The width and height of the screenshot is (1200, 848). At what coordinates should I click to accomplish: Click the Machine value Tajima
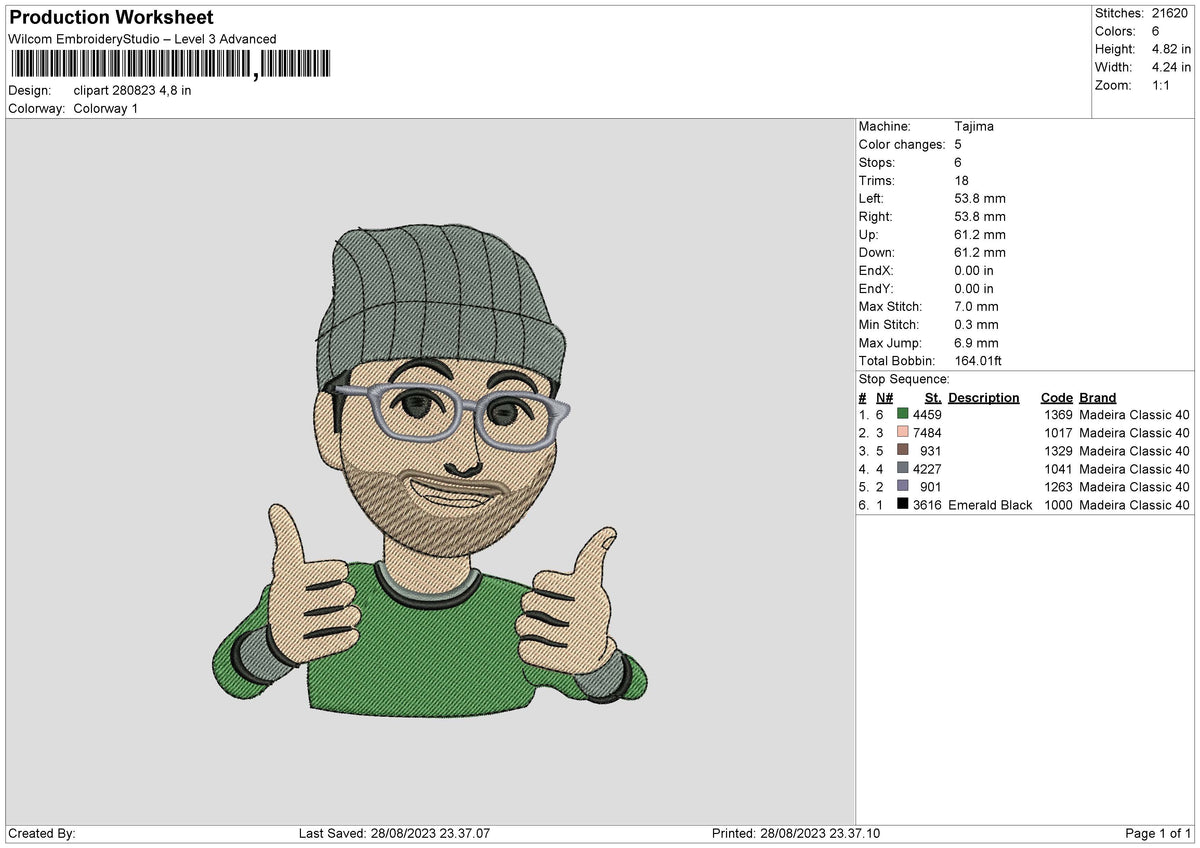(x=974, y=127)
